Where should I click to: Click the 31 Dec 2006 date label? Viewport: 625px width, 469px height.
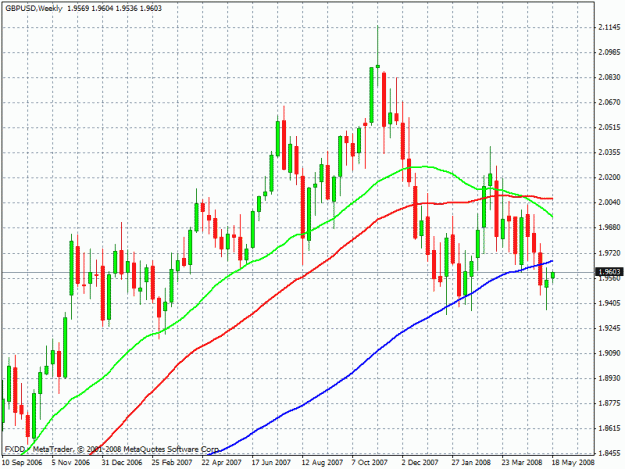(x=122, y=462)
